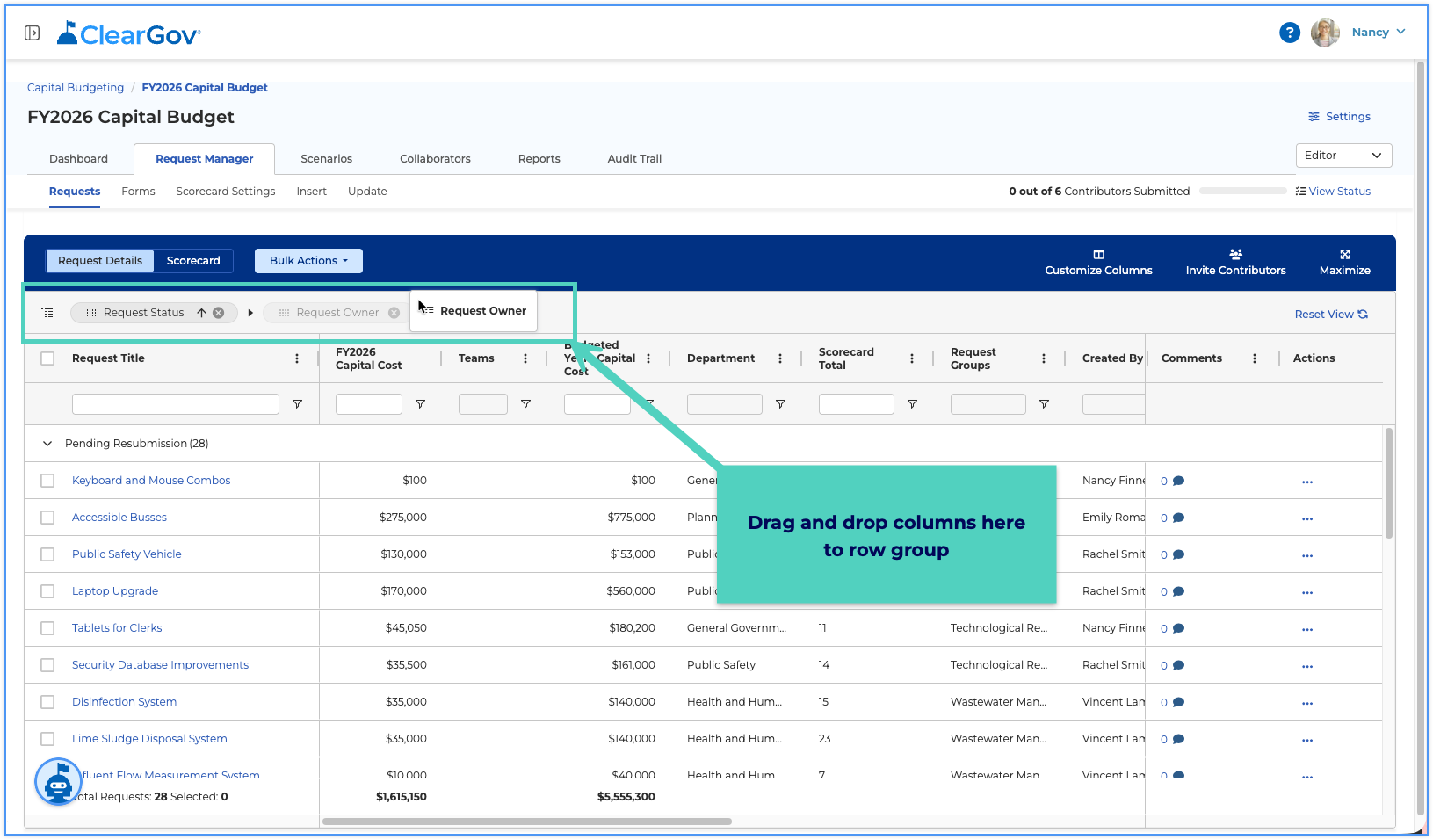Open the Comments column menu

(x=1255, y=358)
